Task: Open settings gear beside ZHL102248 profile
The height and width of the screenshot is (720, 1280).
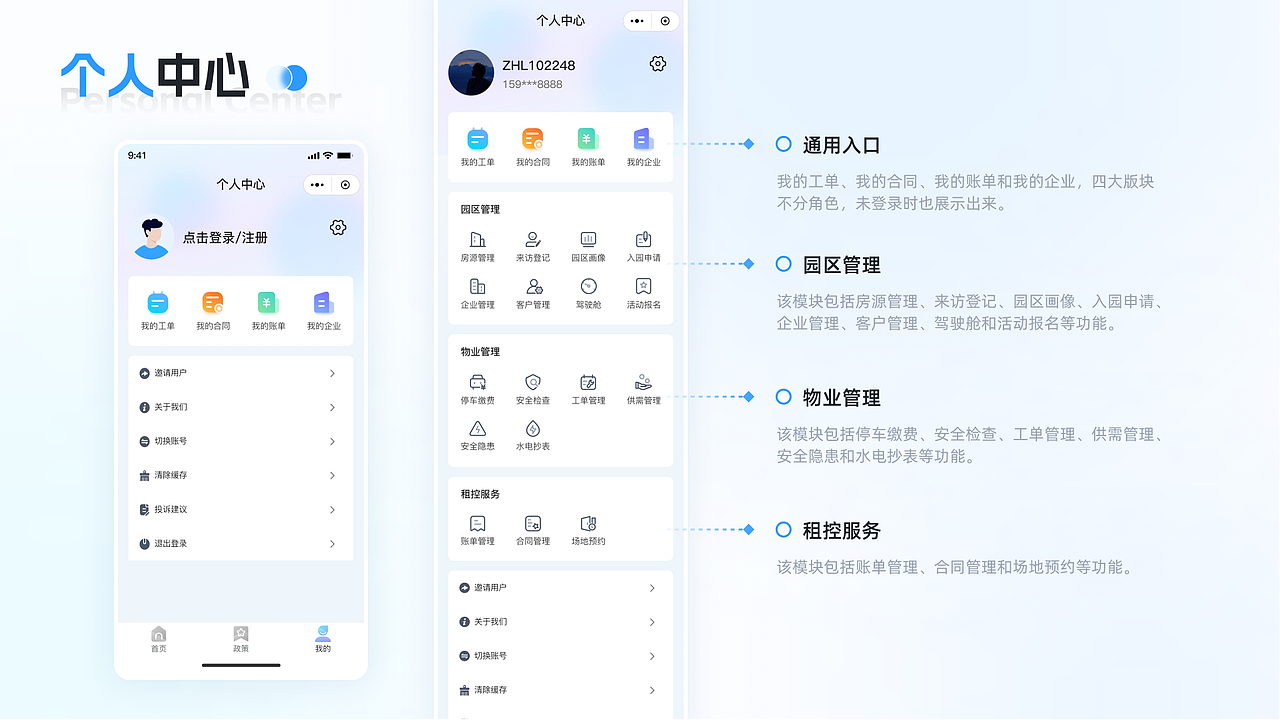Action: point(658,64)
